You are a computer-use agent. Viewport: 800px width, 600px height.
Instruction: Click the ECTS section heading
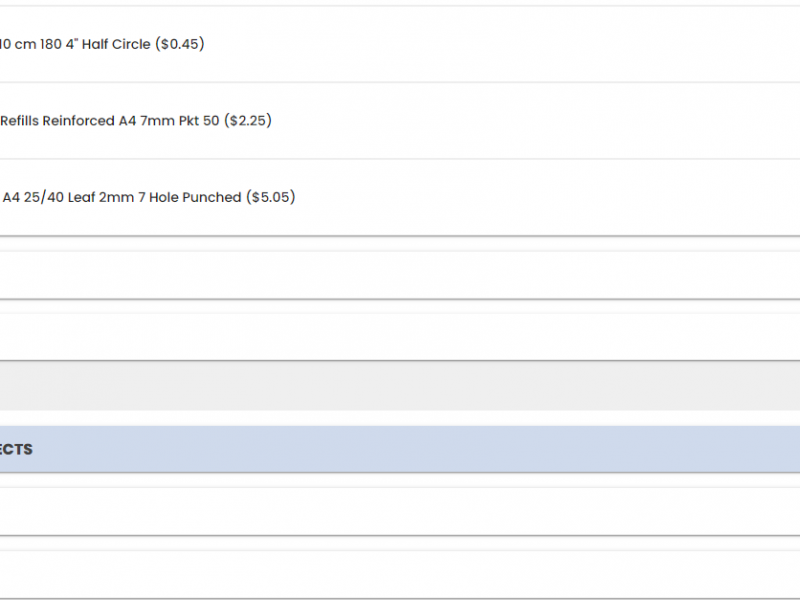point(16,449)
